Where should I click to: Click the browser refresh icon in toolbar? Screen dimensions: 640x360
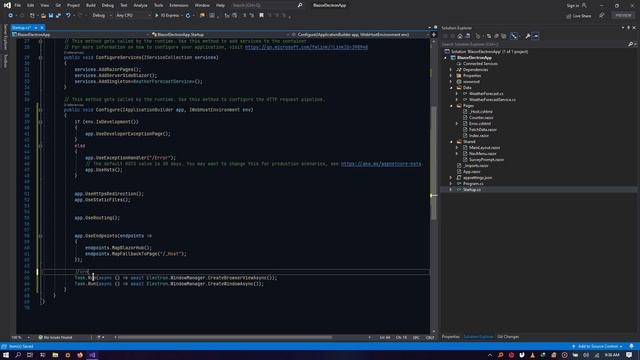(x=188, y=16)
